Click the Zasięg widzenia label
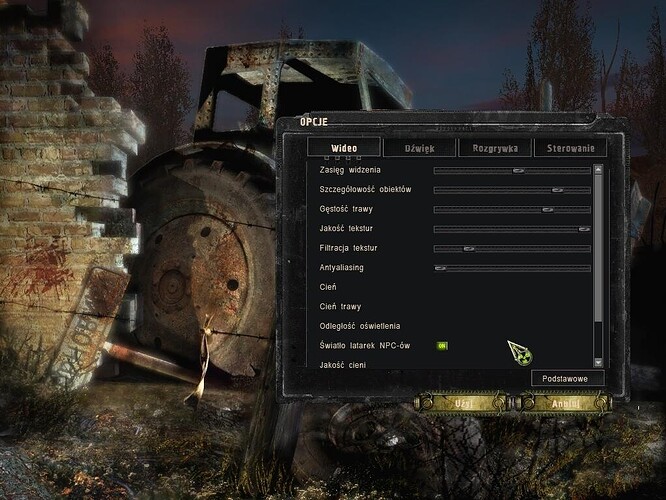The width and height of the screenshot is (666, 500). (350, 170)
